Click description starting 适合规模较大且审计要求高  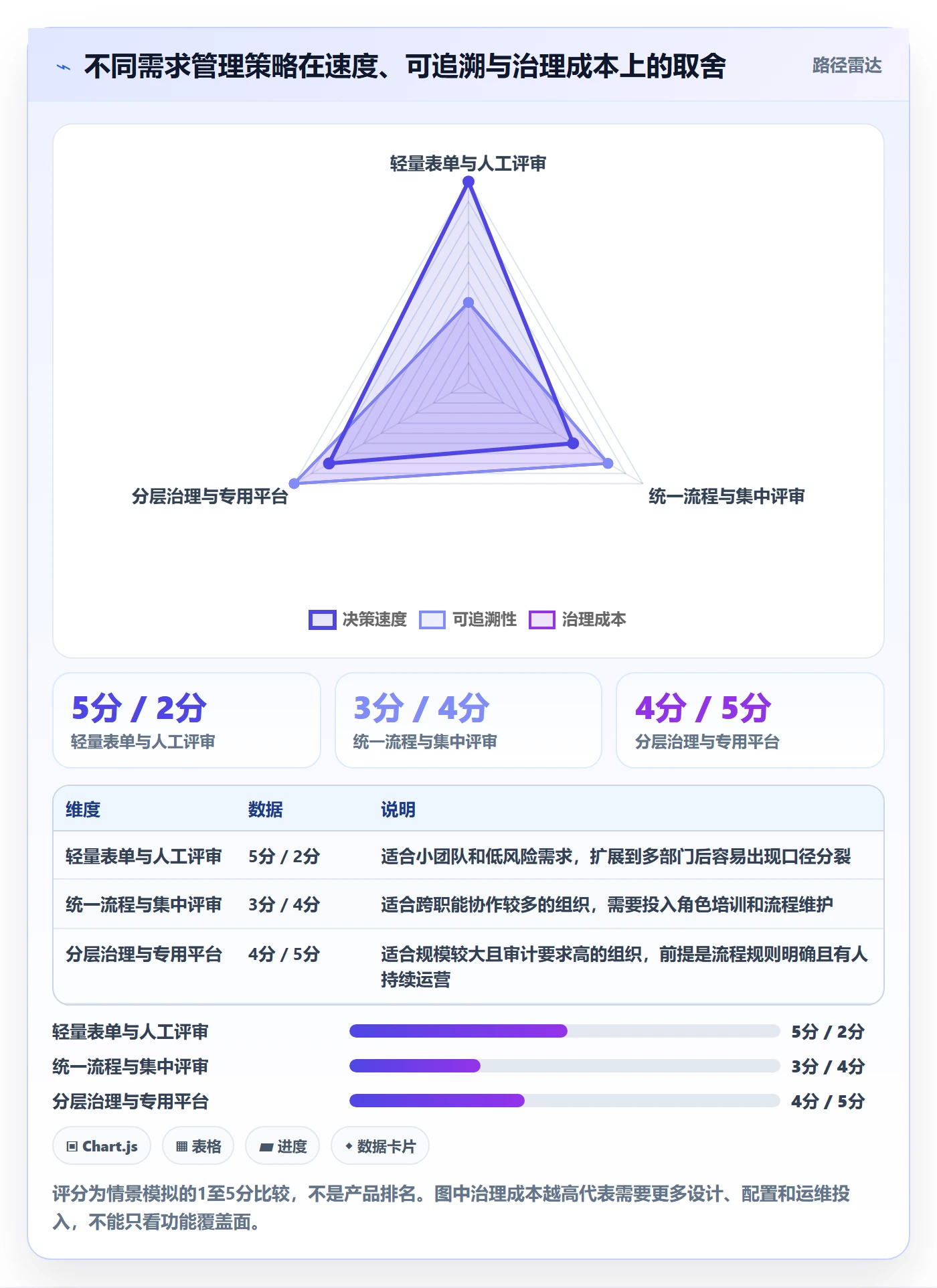[624, 967]
